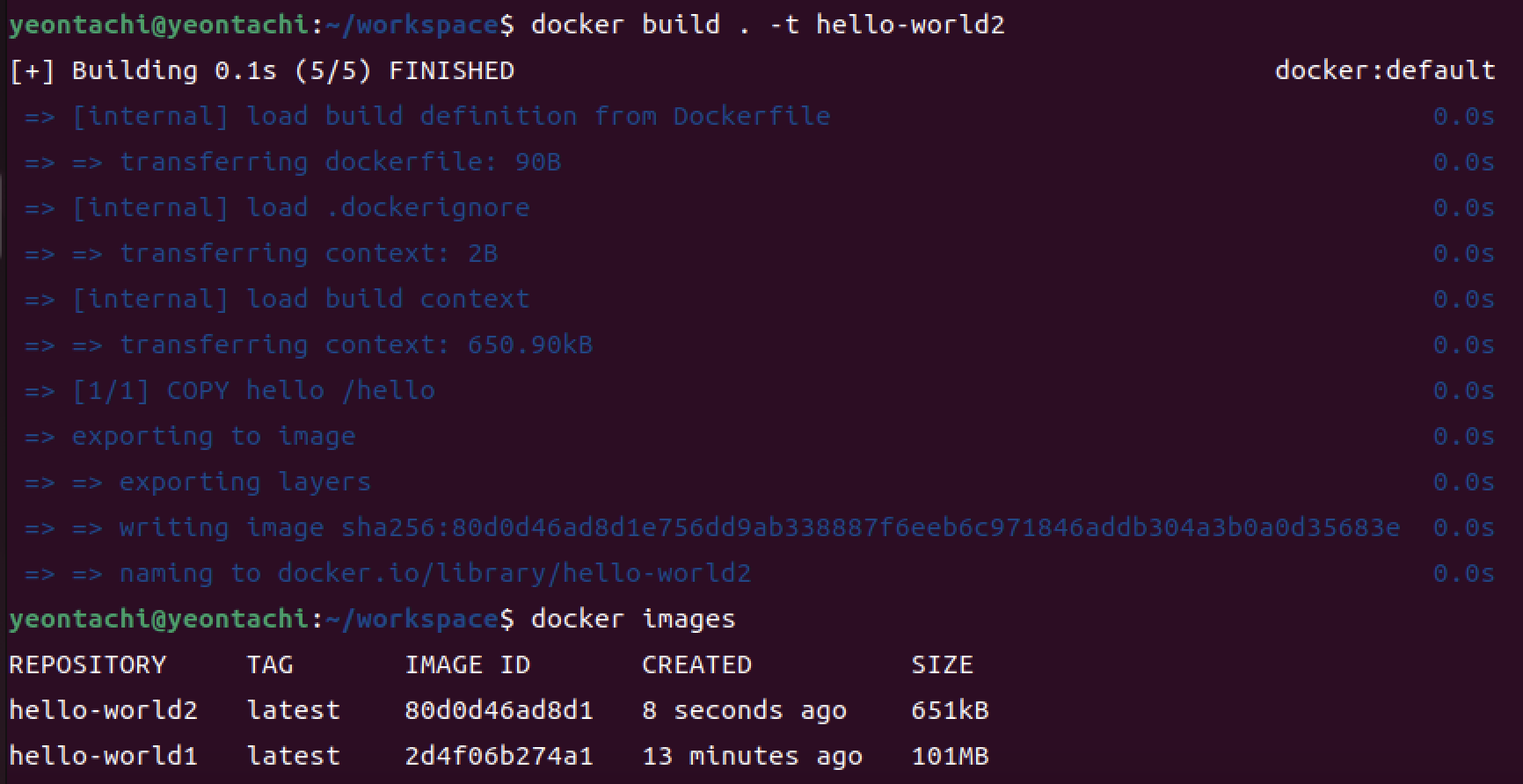Click the 101MB size value
The width and height of the screenshot is (1523, 784).
point(950,756)
